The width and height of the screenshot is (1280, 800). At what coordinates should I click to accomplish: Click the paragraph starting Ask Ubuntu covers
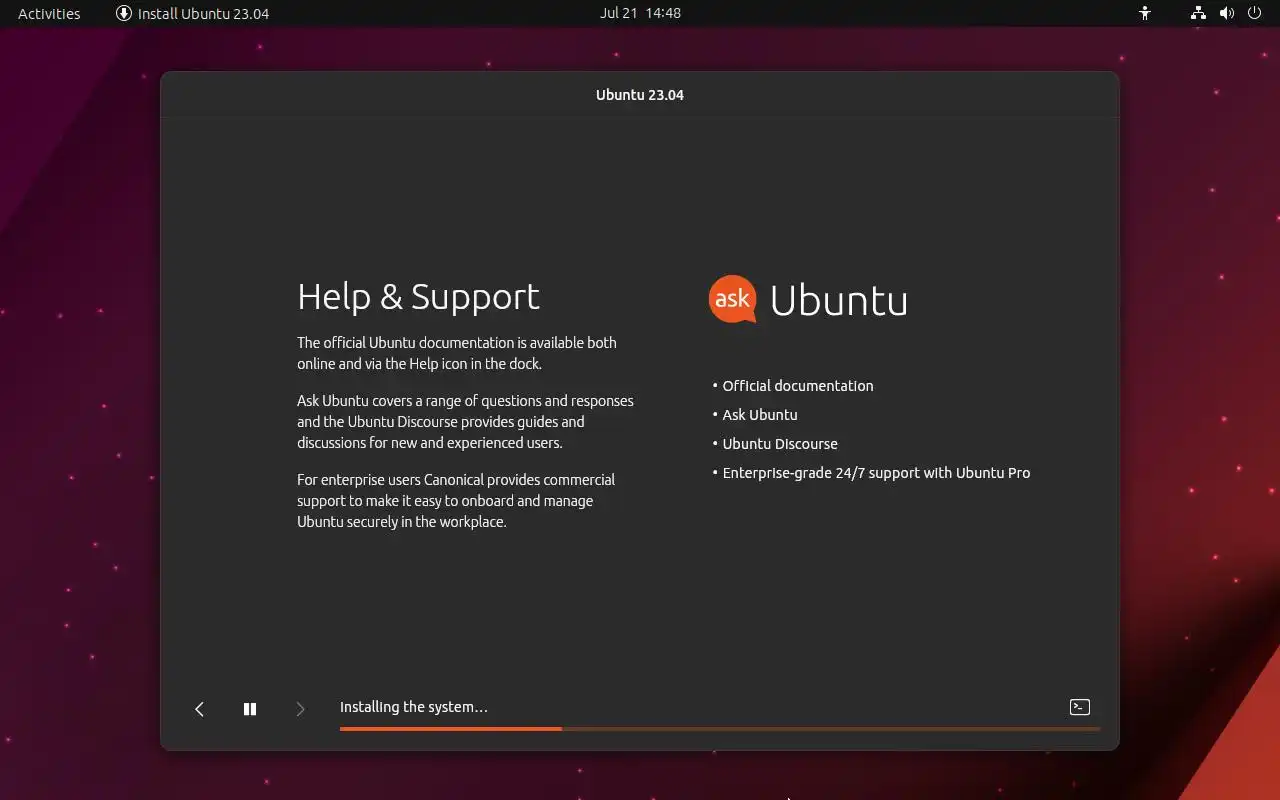click(465, 422)
